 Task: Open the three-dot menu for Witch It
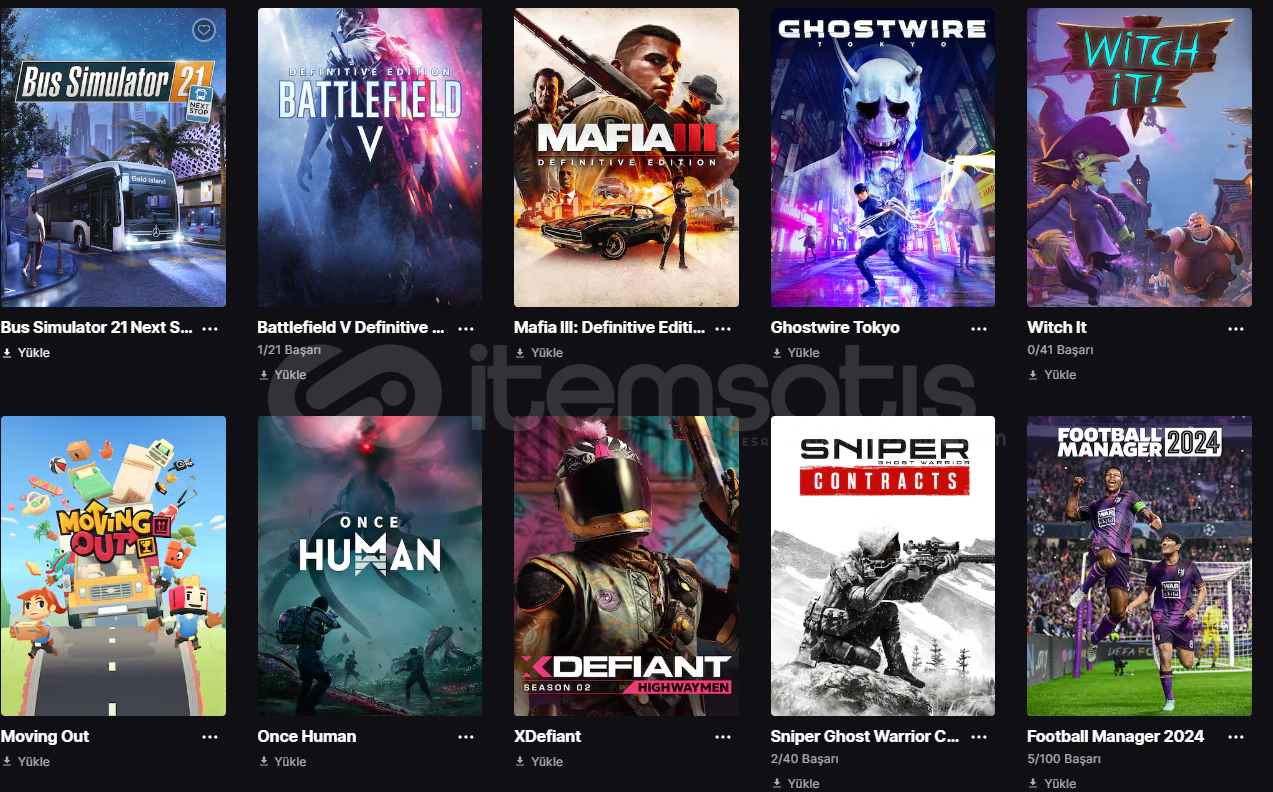tap(1236, 328)
